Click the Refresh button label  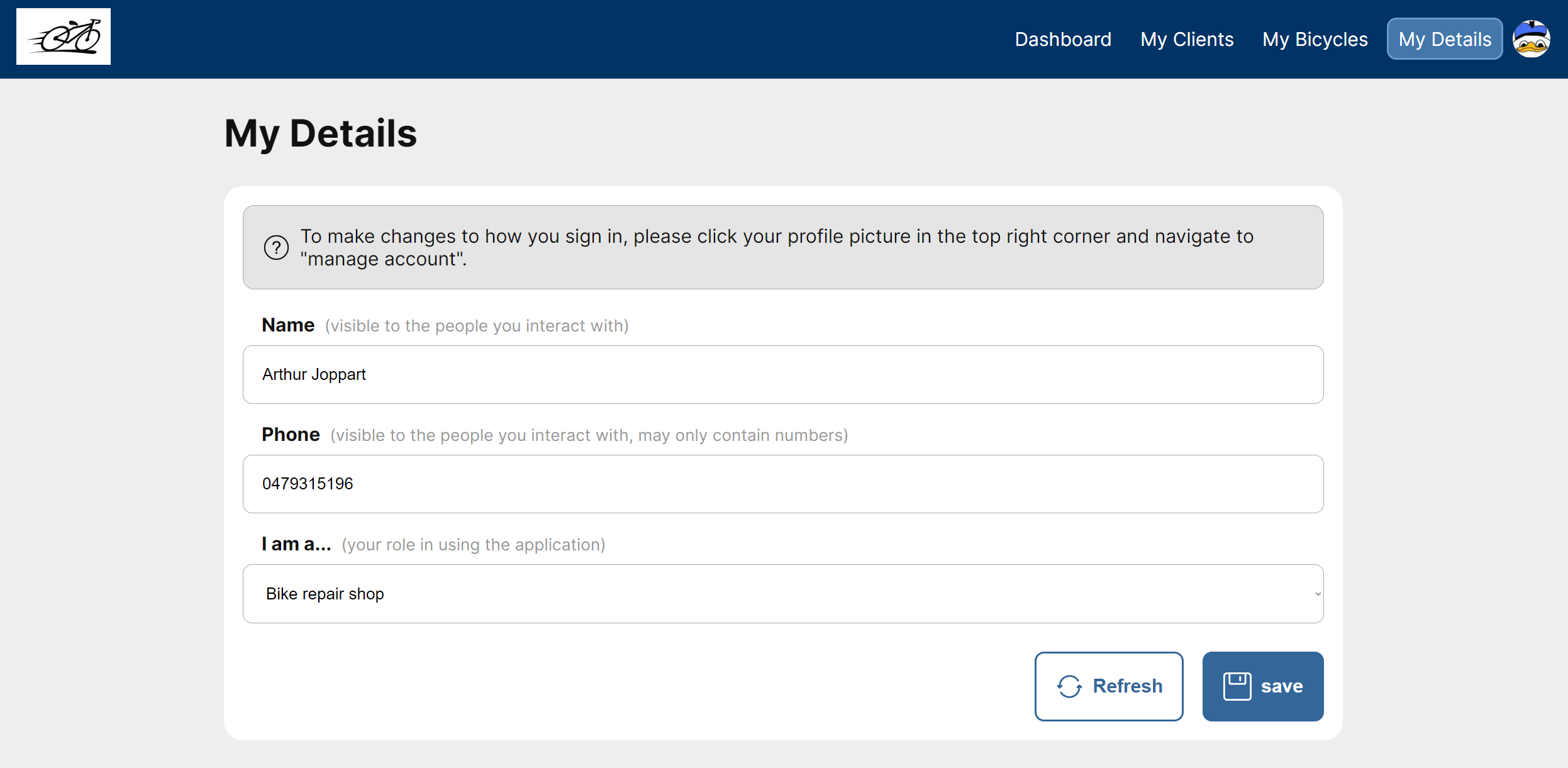(1127, 686)
